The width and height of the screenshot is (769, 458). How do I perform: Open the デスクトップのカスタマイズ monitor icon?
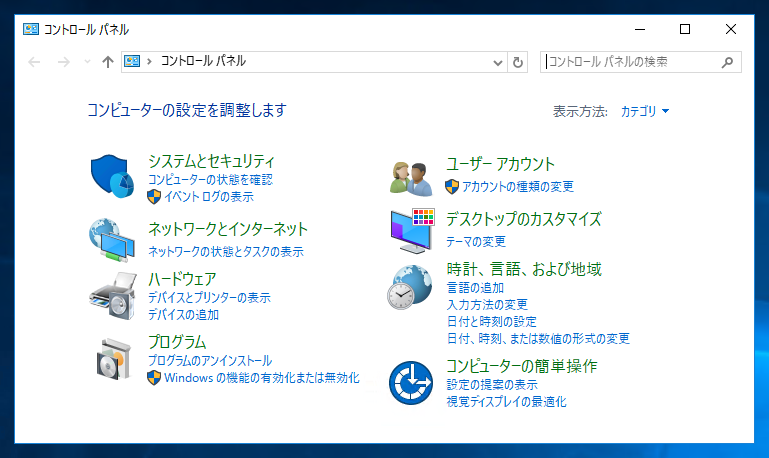pos(412,231)
